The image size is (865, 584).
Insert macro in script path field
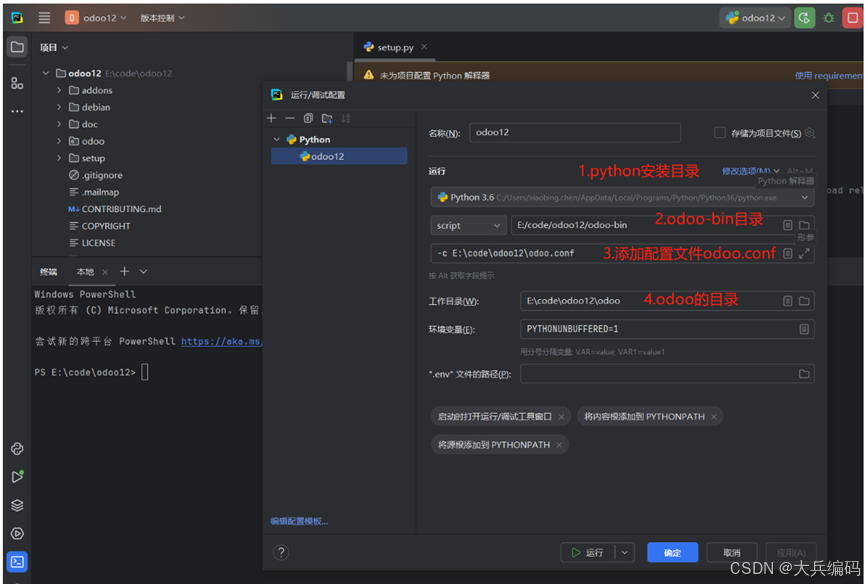pos(788,225)
